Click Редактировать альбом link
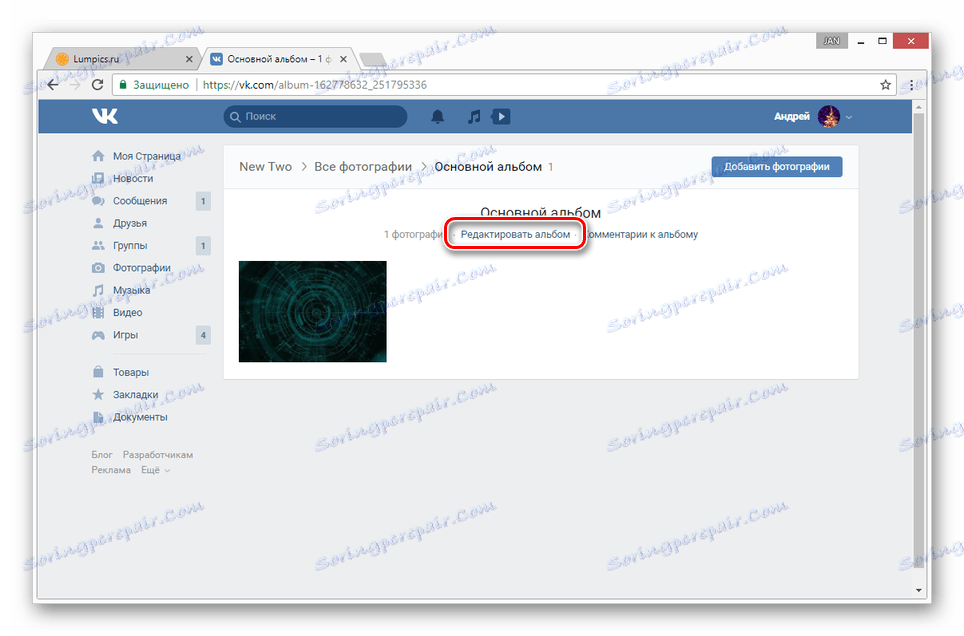Image resolution: width=964 pixels, height=636 pixels. [515, 234]
